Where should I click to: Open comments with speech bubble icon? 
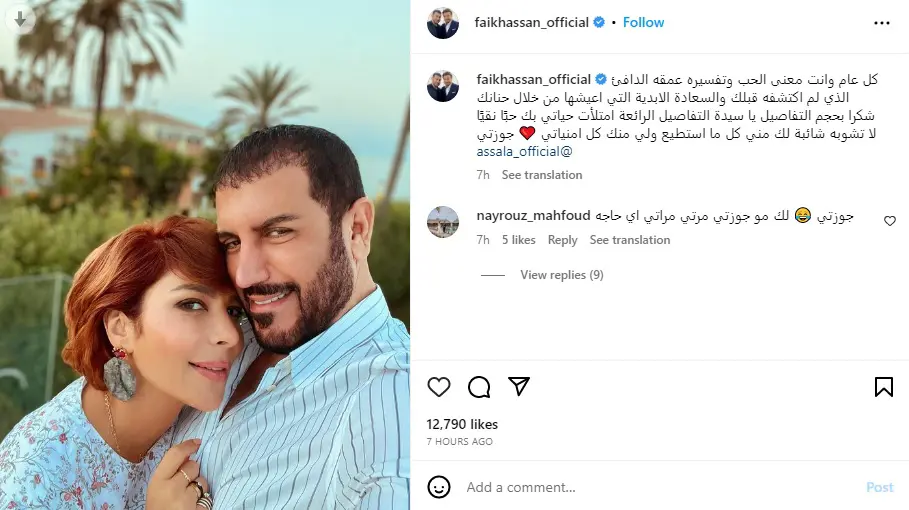pyautogui.click(x=479, y=387)
